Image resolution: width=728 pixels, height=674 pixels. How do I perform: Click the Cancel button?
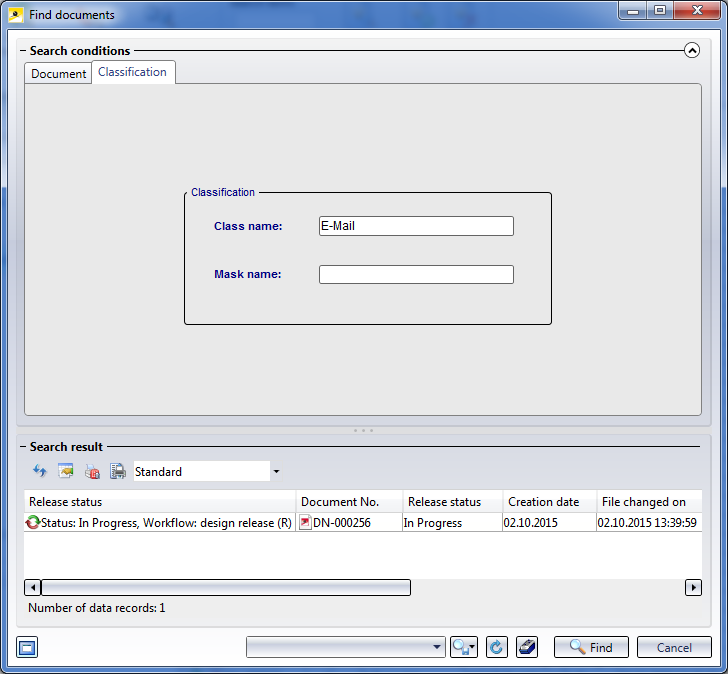tap(674, 647)
